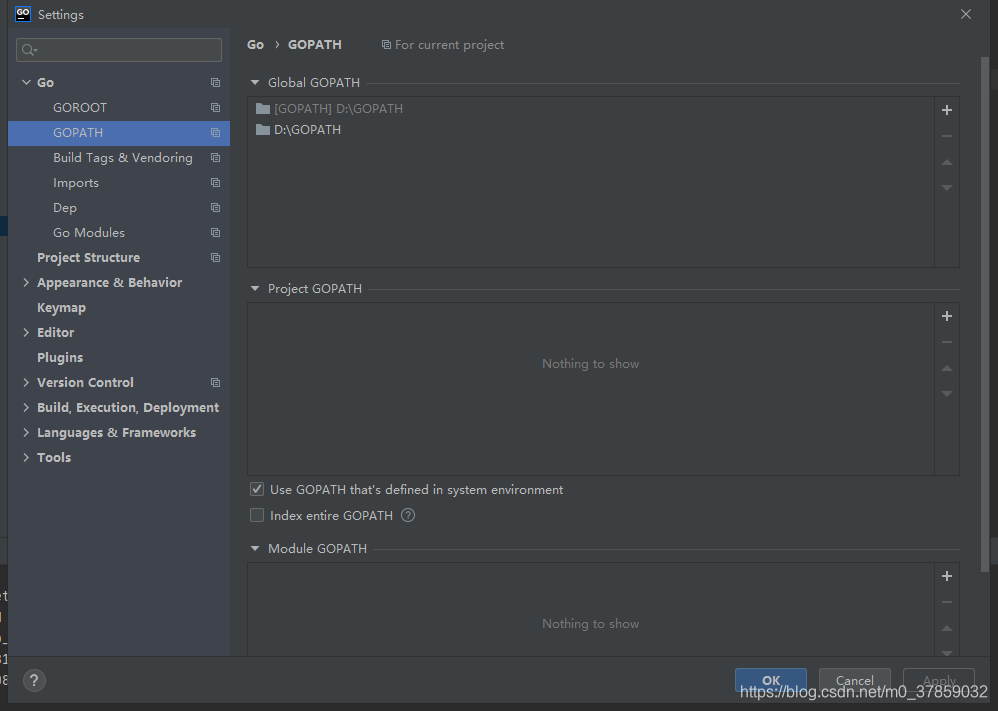Click the project-level icon beside Go Modules
Image resolution: width=998 pixels, height=711 pixels.
215,233
